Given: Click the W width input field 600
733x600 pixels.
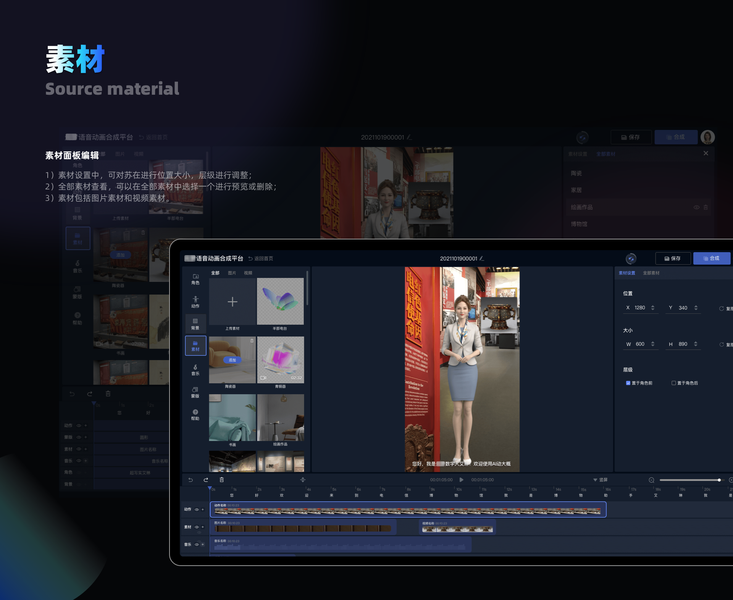Looking at the screenshot, I should 640,344.
